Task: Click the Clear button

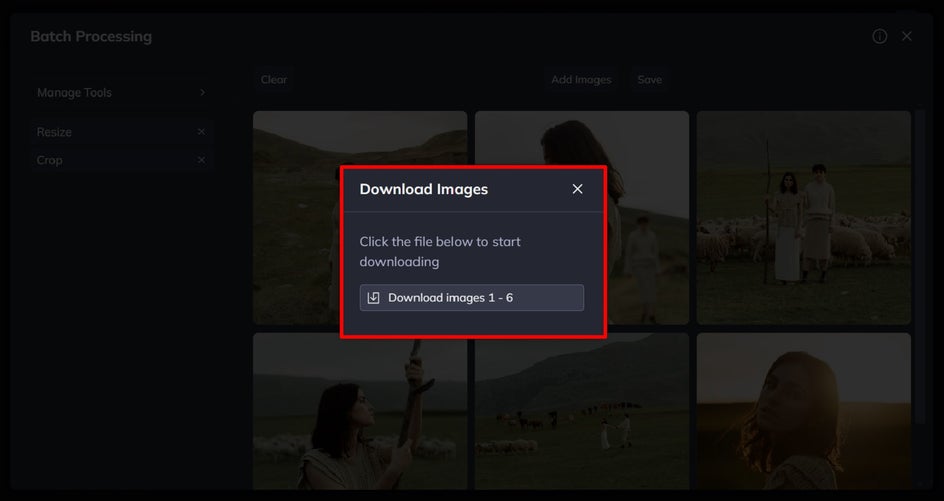Action: click(274, 79)
